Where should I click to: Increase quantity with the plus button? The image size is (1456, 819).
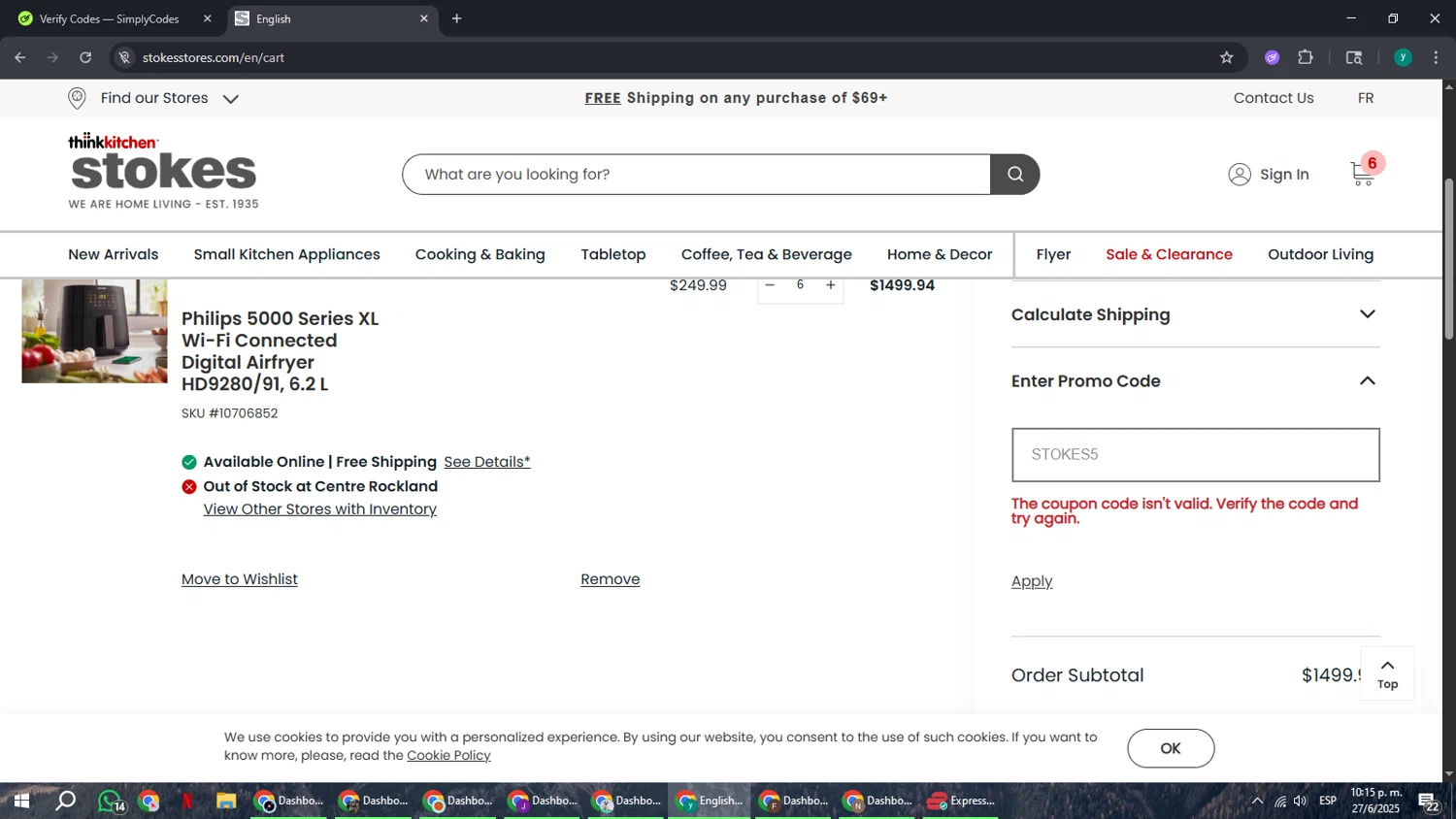[831, 285]
